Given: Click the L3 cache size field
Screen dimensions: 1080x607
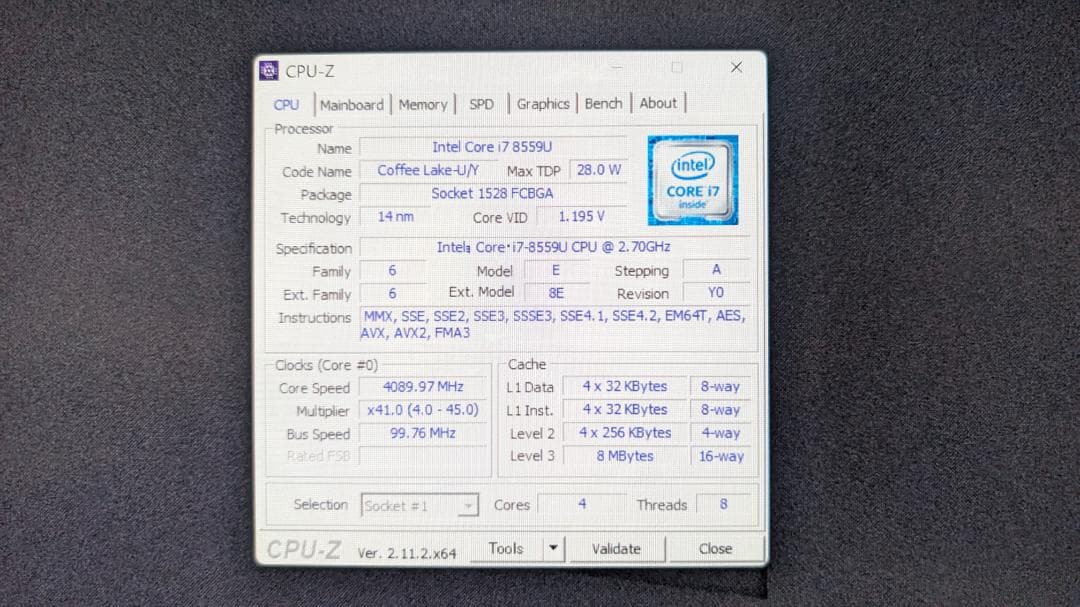Looking at the screenshot, I should click(625, 456).
